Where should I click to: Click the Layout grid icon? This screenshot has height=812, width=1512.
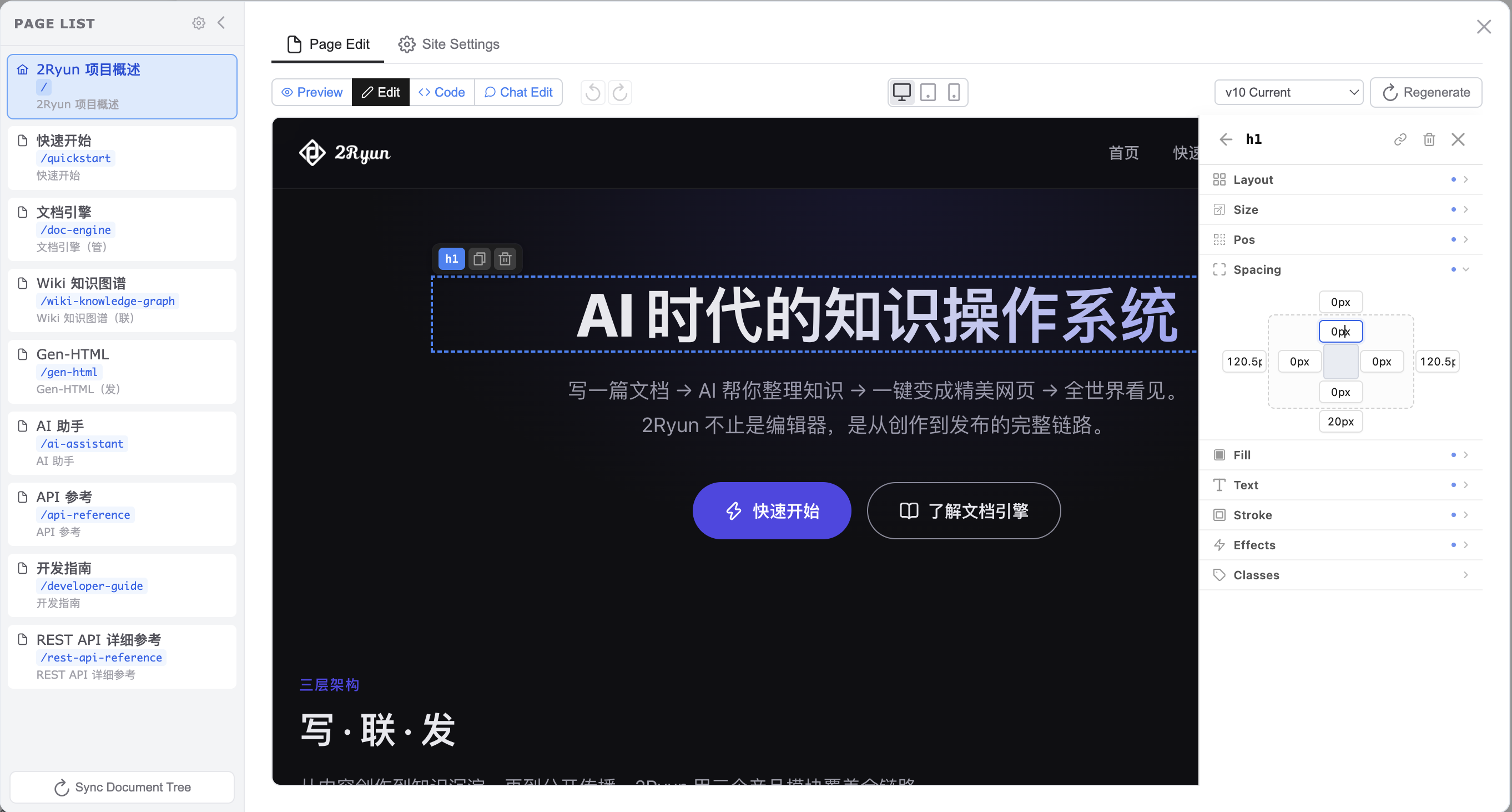pos(1219,179)
